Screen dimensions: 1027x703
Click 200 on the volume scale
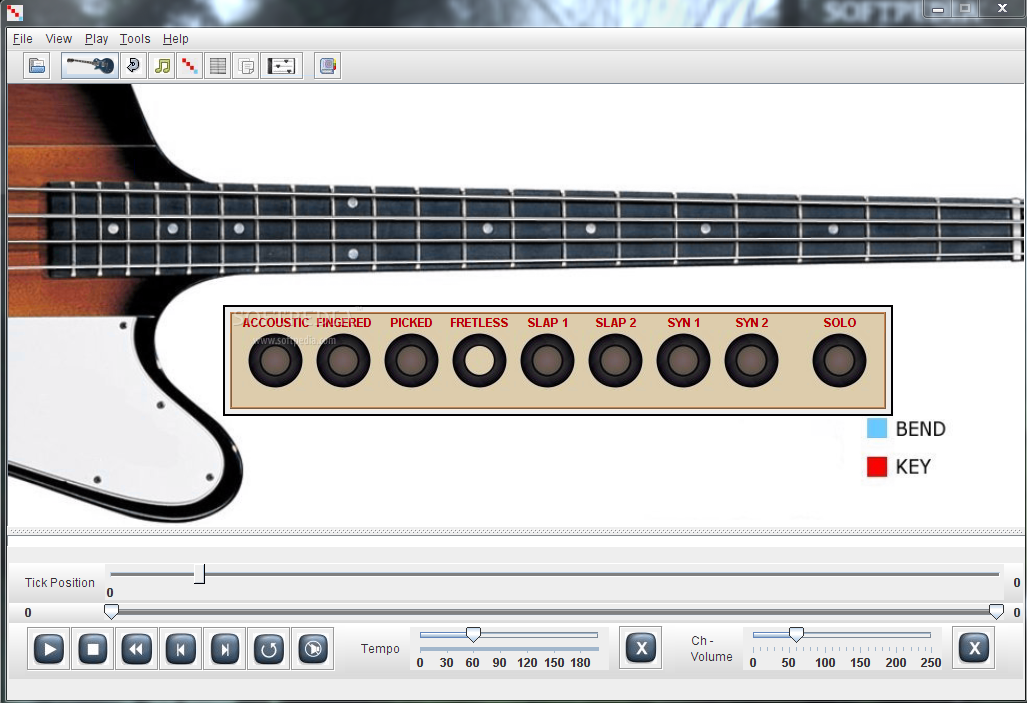(895, 662)
